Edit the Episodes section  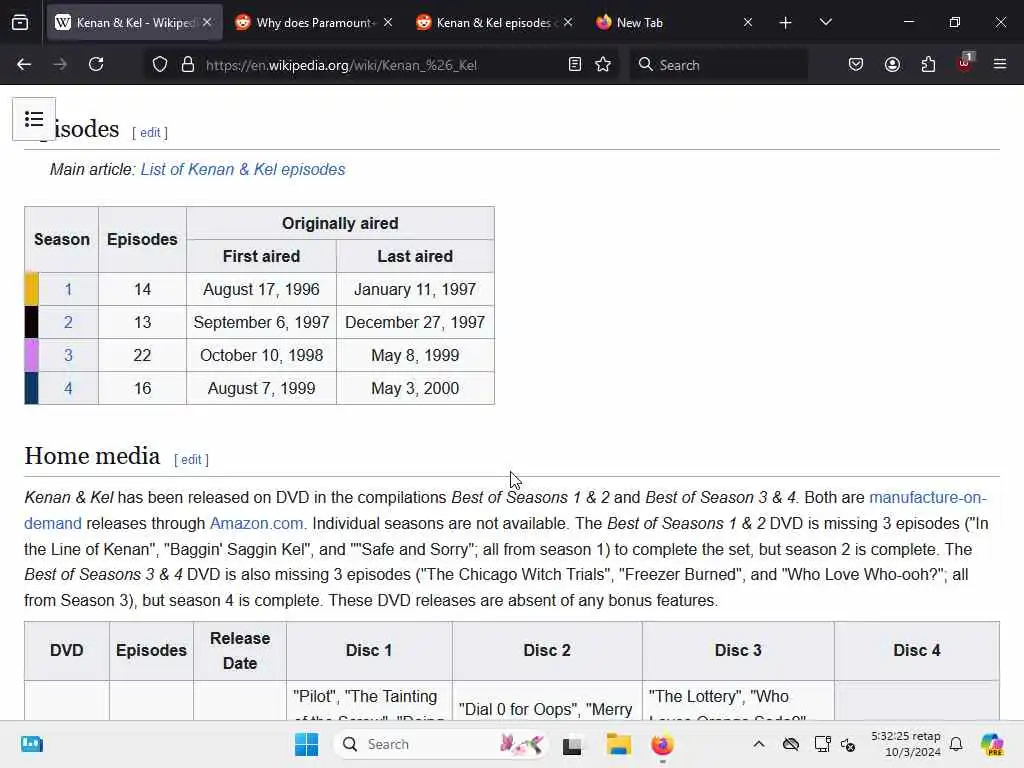pyautogui.click(x=150, y=133)
